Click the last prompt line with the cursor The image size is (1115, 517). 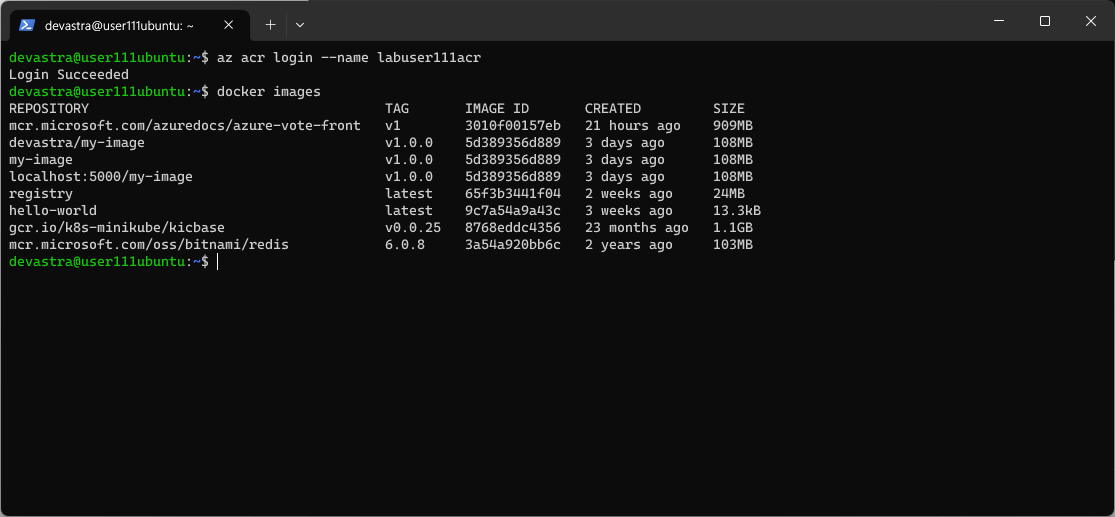114,262
